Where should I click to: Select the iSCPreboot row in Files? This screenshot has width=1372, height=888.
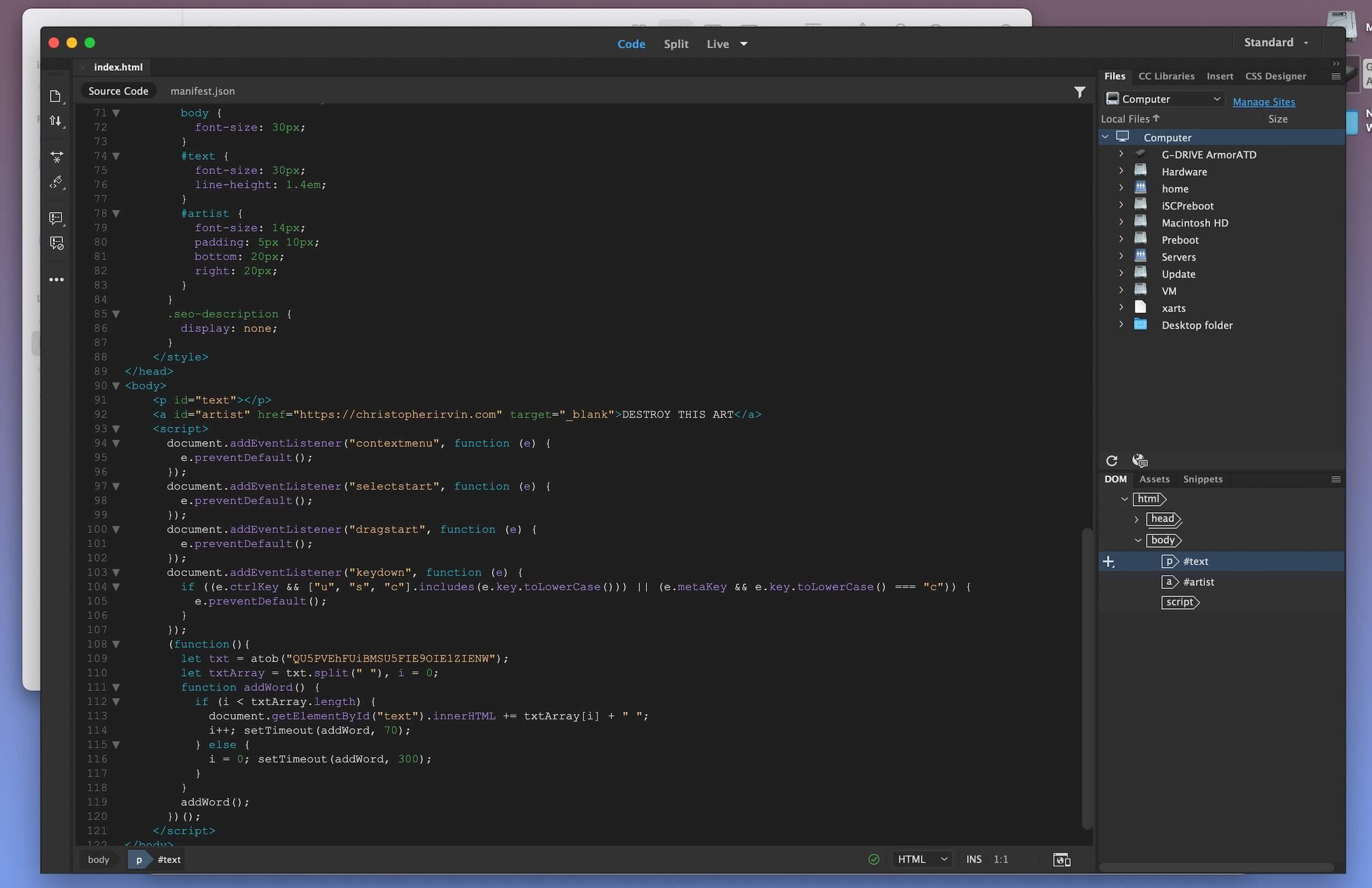pos(1222,206)
